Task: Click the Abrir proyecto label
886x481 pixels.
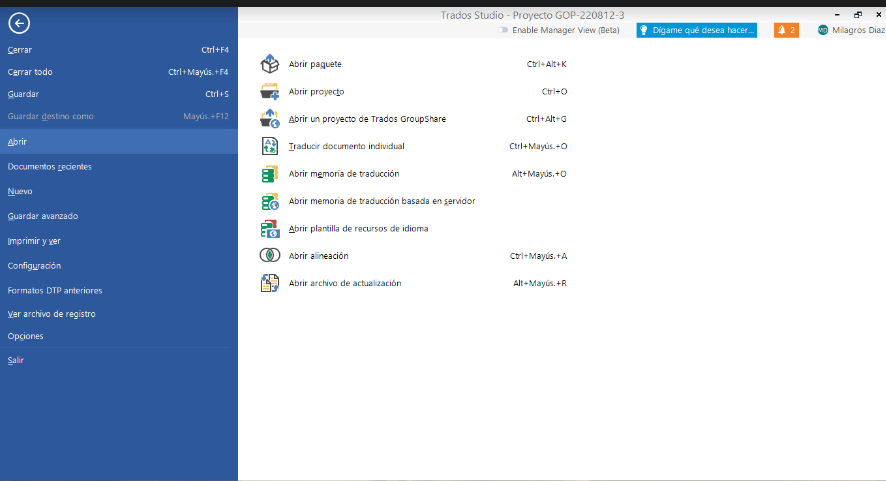Action: coord(316,91)
